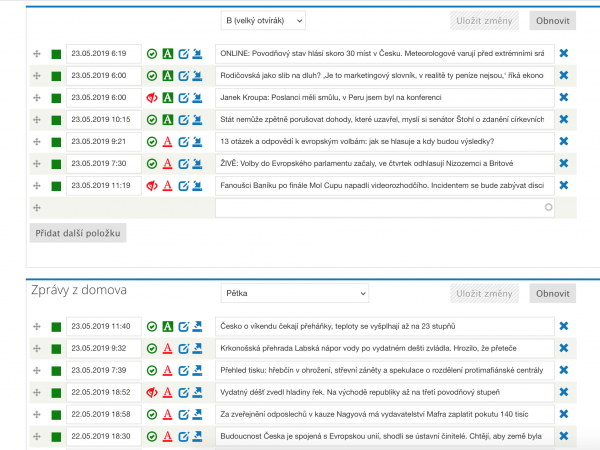Remove the Rodičovská jako slib row

[564, 75]
